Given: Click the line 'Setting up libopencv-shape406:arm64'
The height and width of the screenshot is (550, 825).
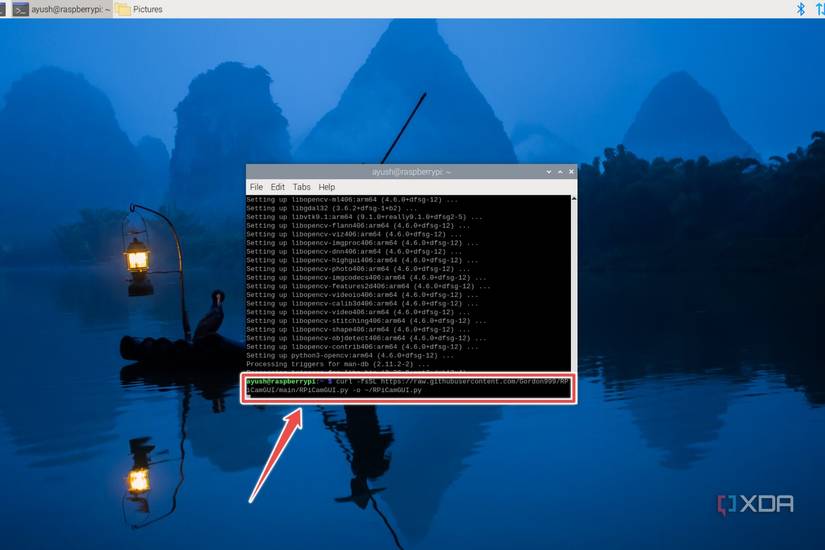Looking at the screenshot, I should (358, 329).
